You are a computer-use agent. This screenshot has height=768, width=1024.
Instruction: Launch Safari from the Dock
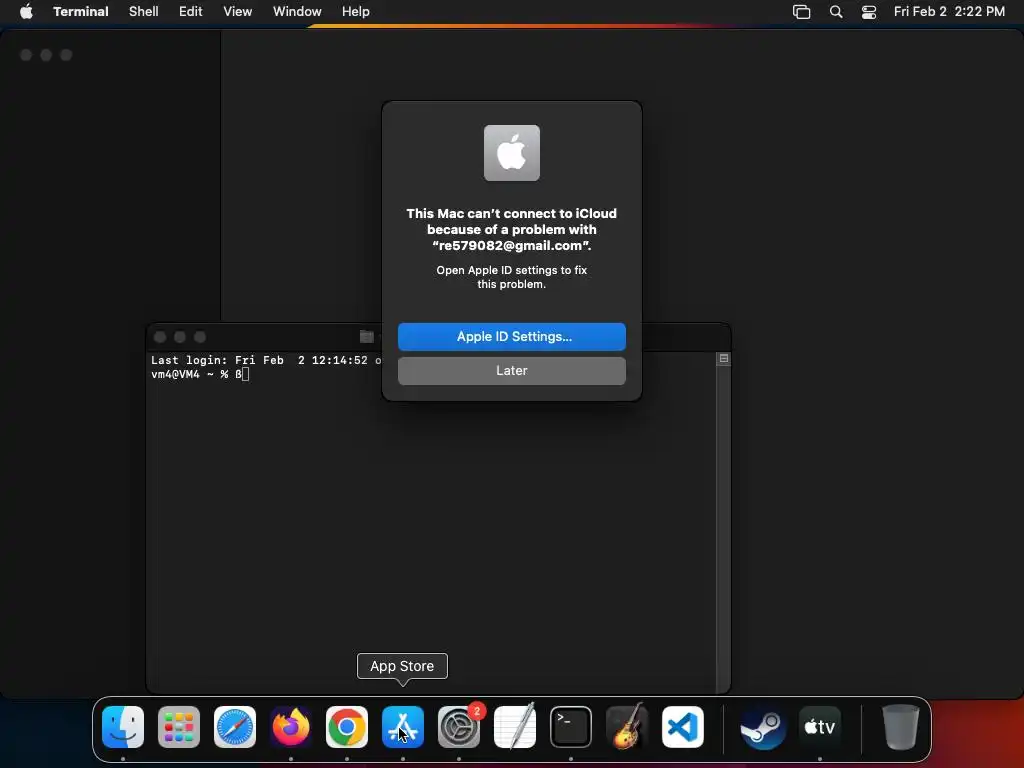(235, 727)
